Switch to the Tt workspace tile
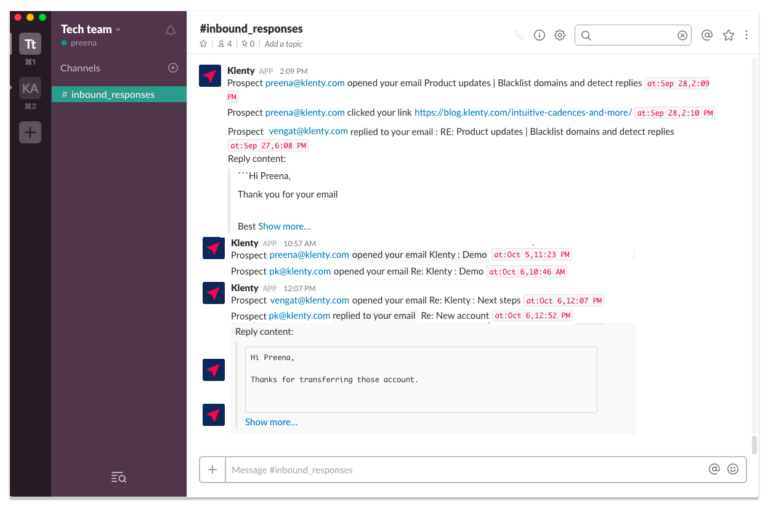Image resolution: width=768 pixels, height=509 pixels. pos(30,44)
